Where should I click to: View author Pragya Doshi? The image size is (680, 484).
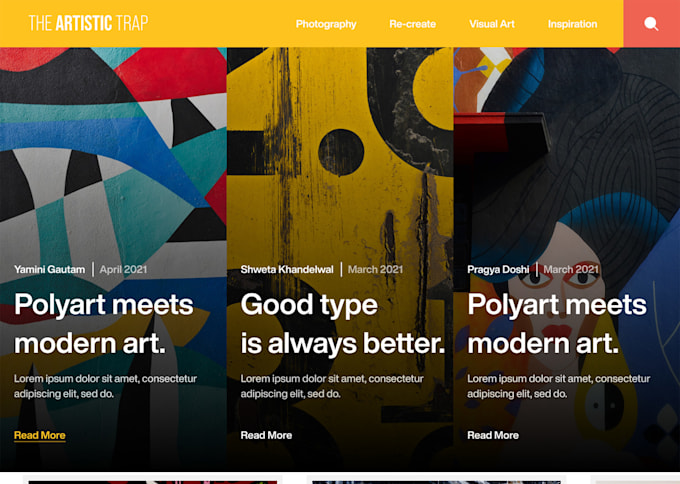[498, 269]
